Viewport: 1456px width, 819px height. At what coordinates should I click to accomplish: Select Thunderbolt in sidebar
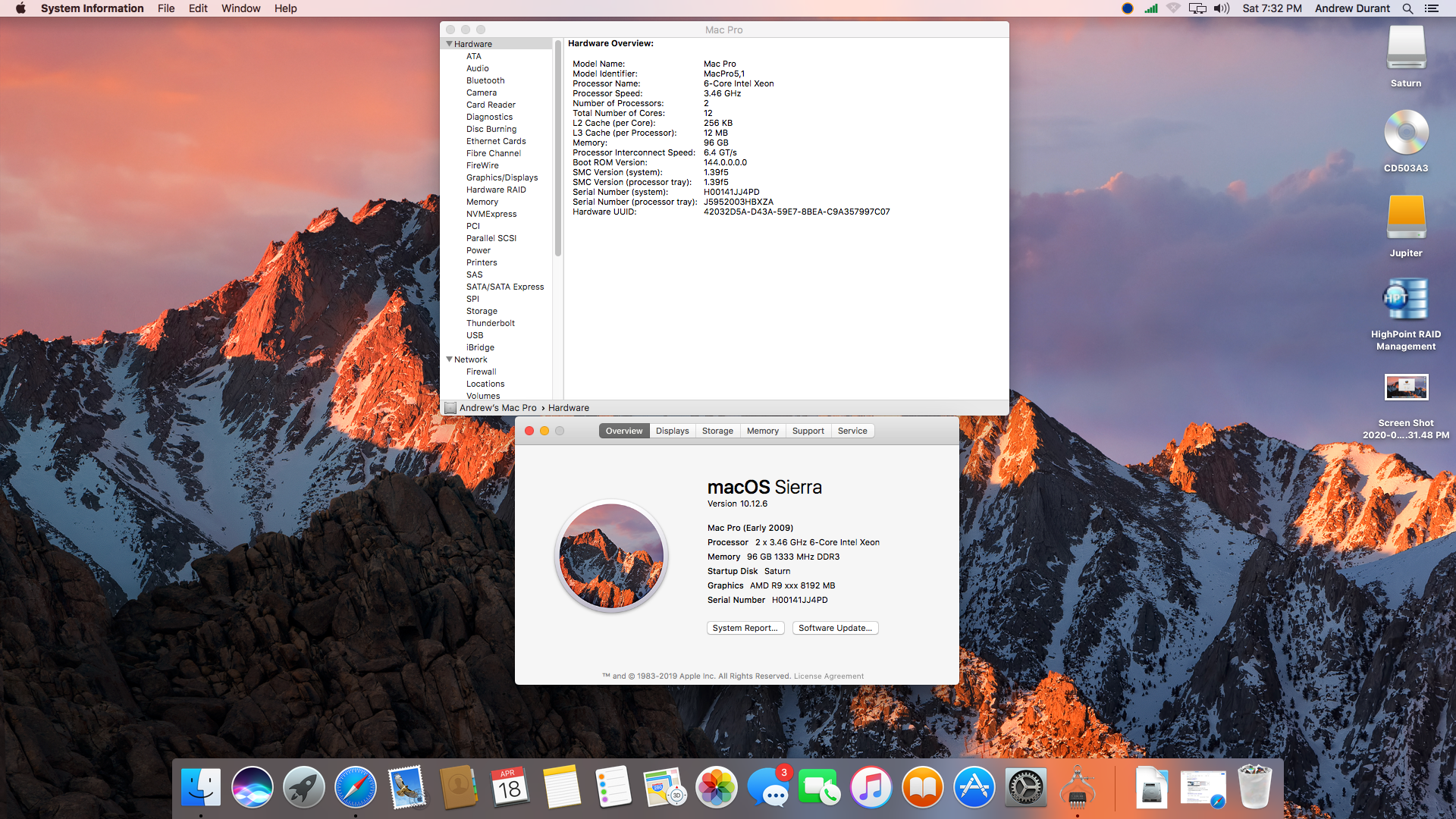point(491,323)
